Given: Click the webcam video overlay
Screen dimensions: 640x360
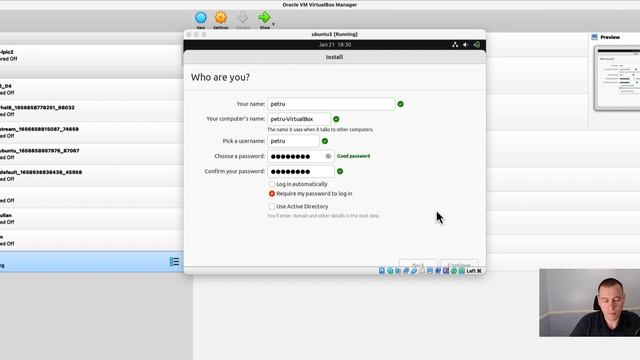Looking at the screenshot, I should (589, 302).
